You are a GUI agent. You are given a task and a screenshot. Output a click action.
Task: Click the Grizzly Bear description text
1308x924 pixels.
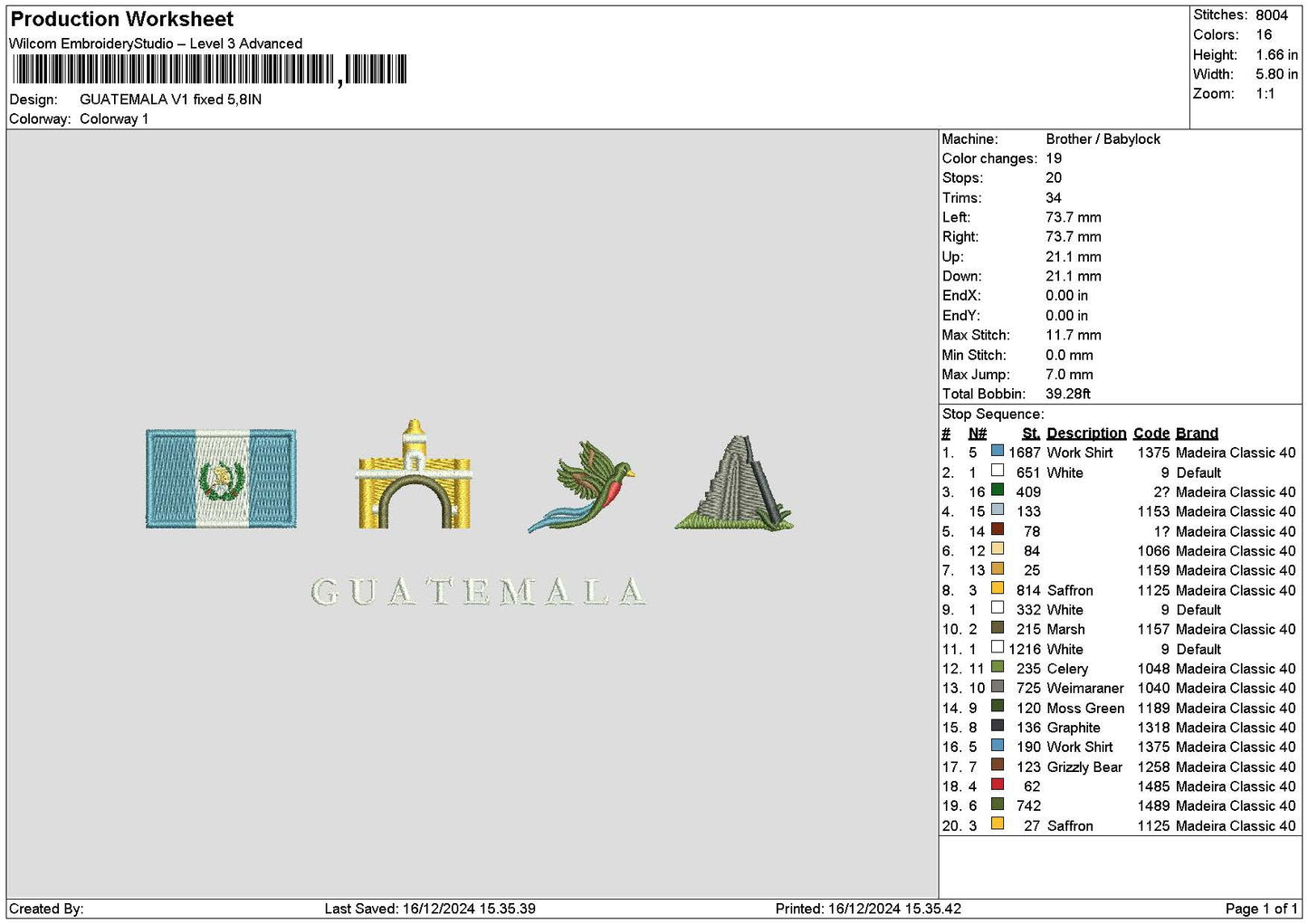click(x=1084, y=767)
